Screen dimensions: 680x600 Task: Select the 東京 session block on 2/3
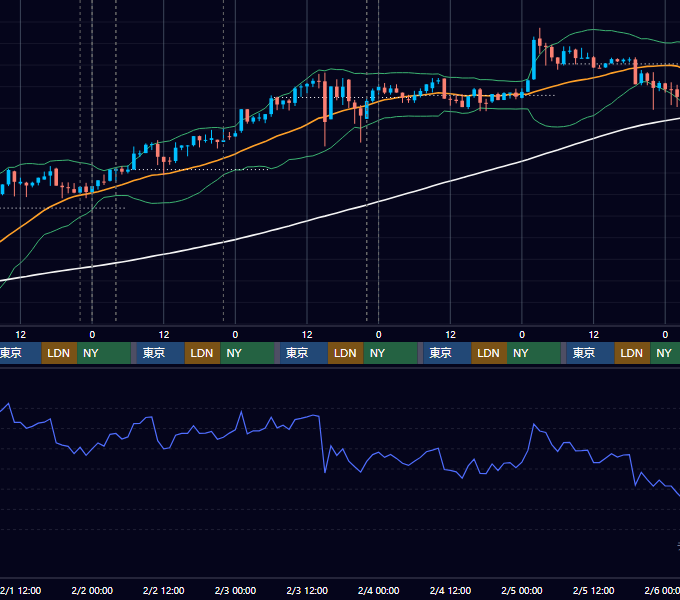(x=304, y=353)
